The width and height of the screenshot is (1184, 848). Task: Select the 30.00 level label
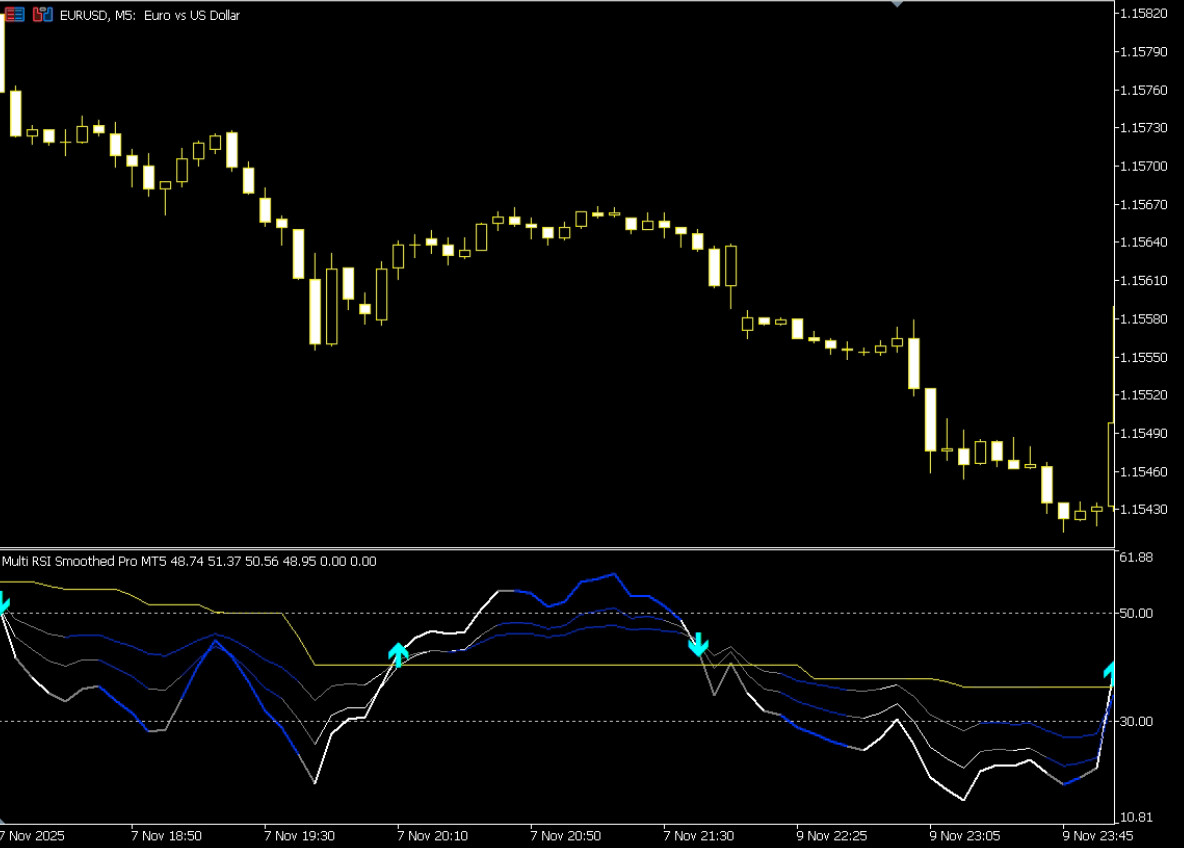point(1136,722)
